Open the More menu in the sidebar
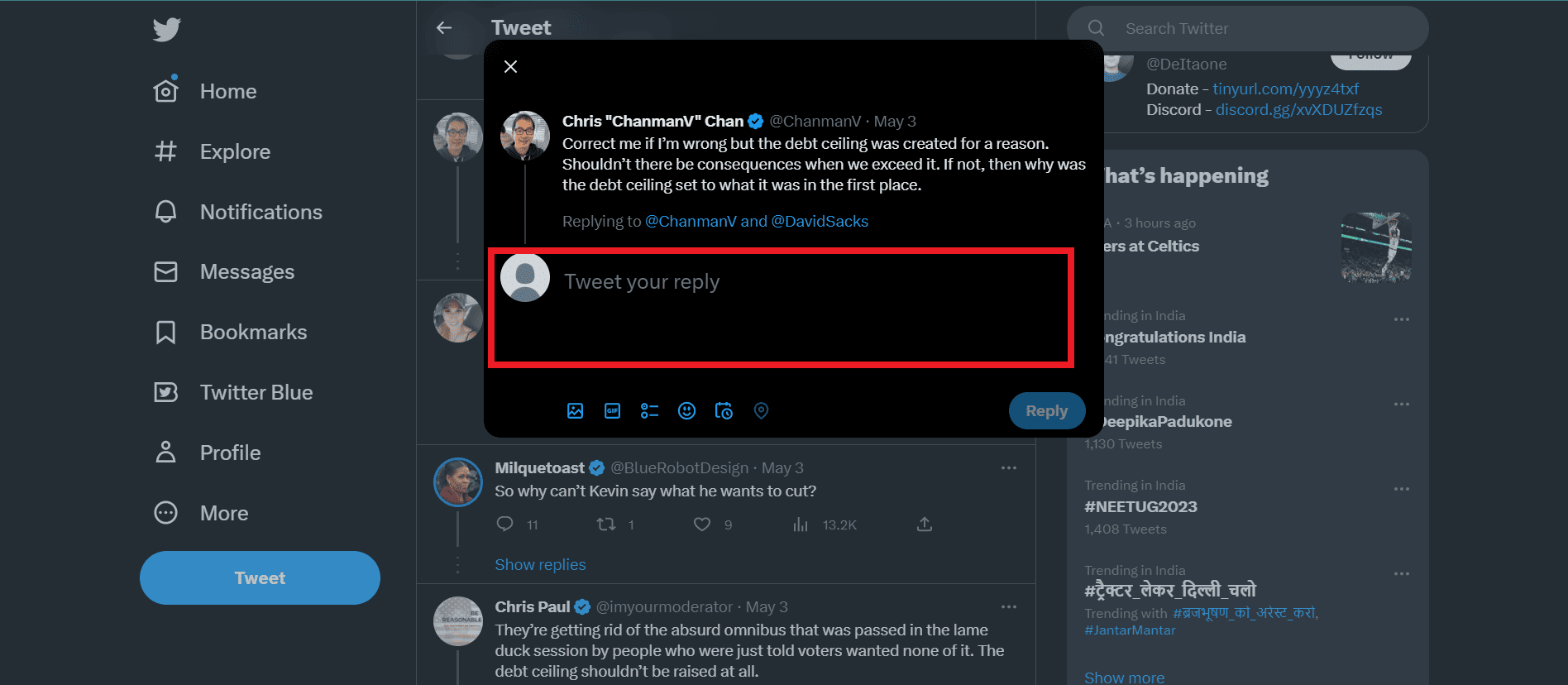 pyautogui.click(x=223, y=513)
